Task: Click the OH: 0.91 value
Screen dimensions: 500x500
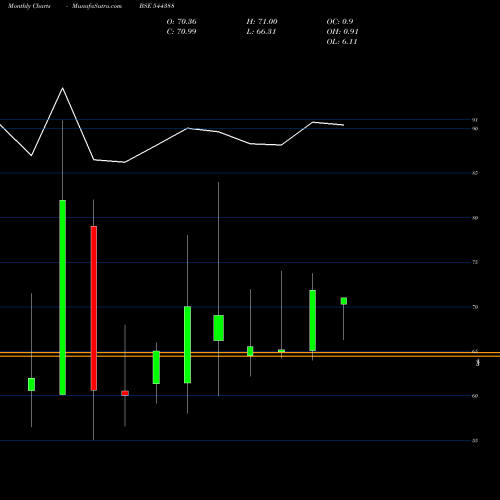Action: coord(342,31)
